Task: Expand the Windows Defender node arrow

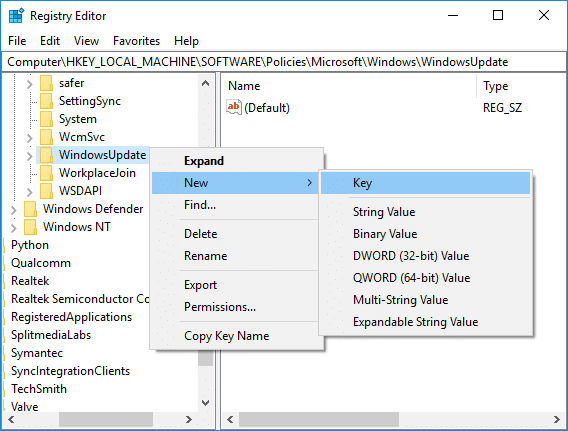Action: click(13, 210)
